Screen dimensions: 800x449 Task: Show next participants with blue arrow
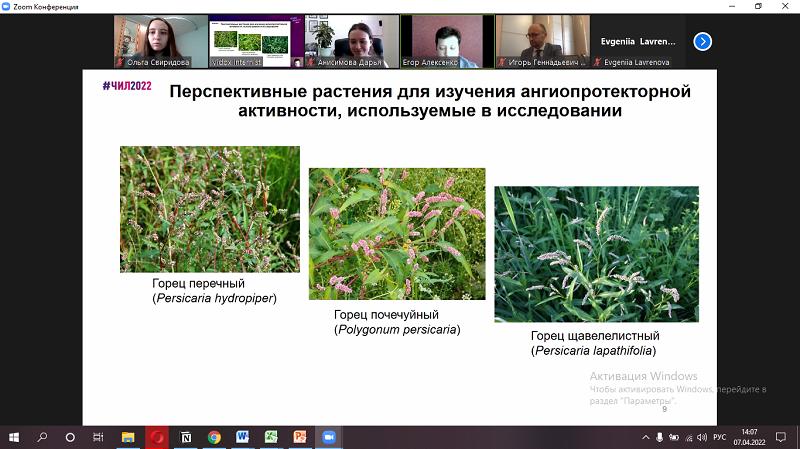[x=702, y=41]
